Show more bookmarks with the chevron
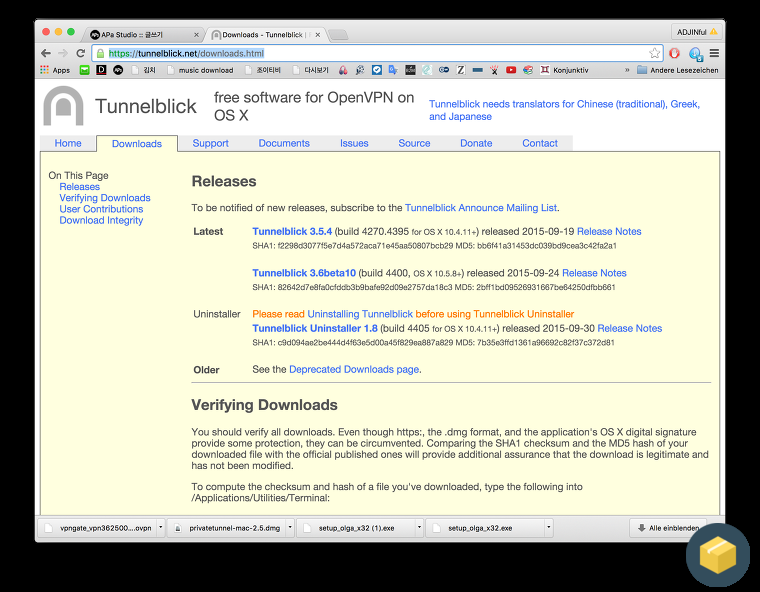Viewport: 760px width, 592px height. (627, 70)
